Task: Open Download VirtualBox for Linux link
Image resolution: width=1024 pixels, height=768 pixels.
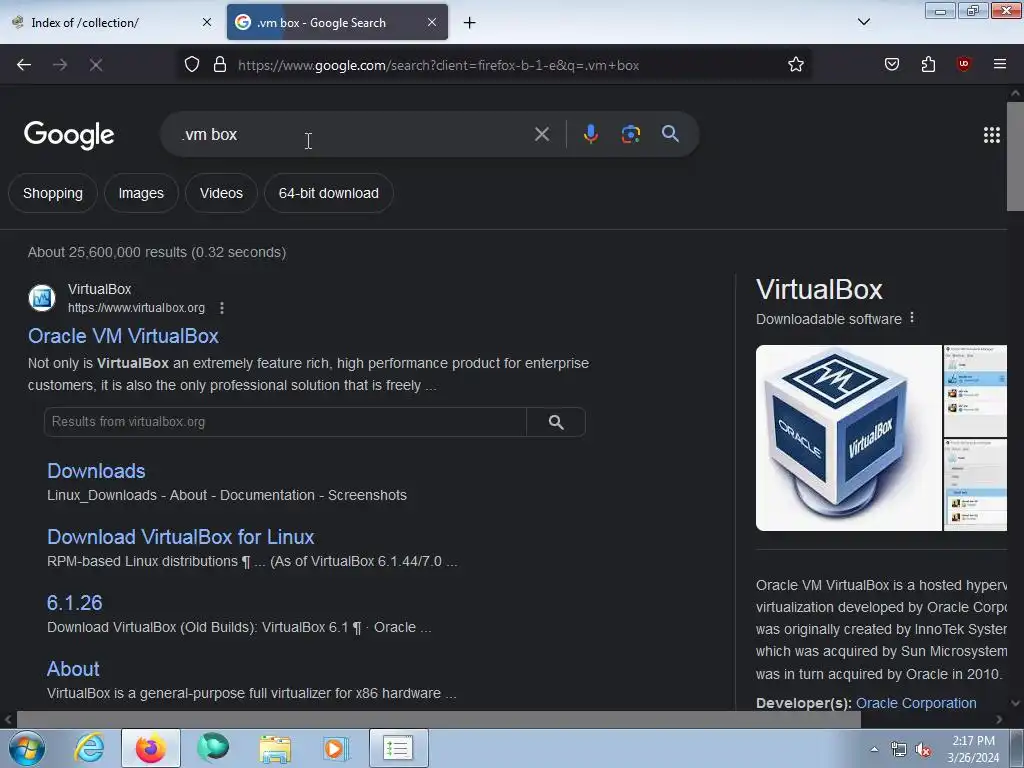Action: click(181, 537)
